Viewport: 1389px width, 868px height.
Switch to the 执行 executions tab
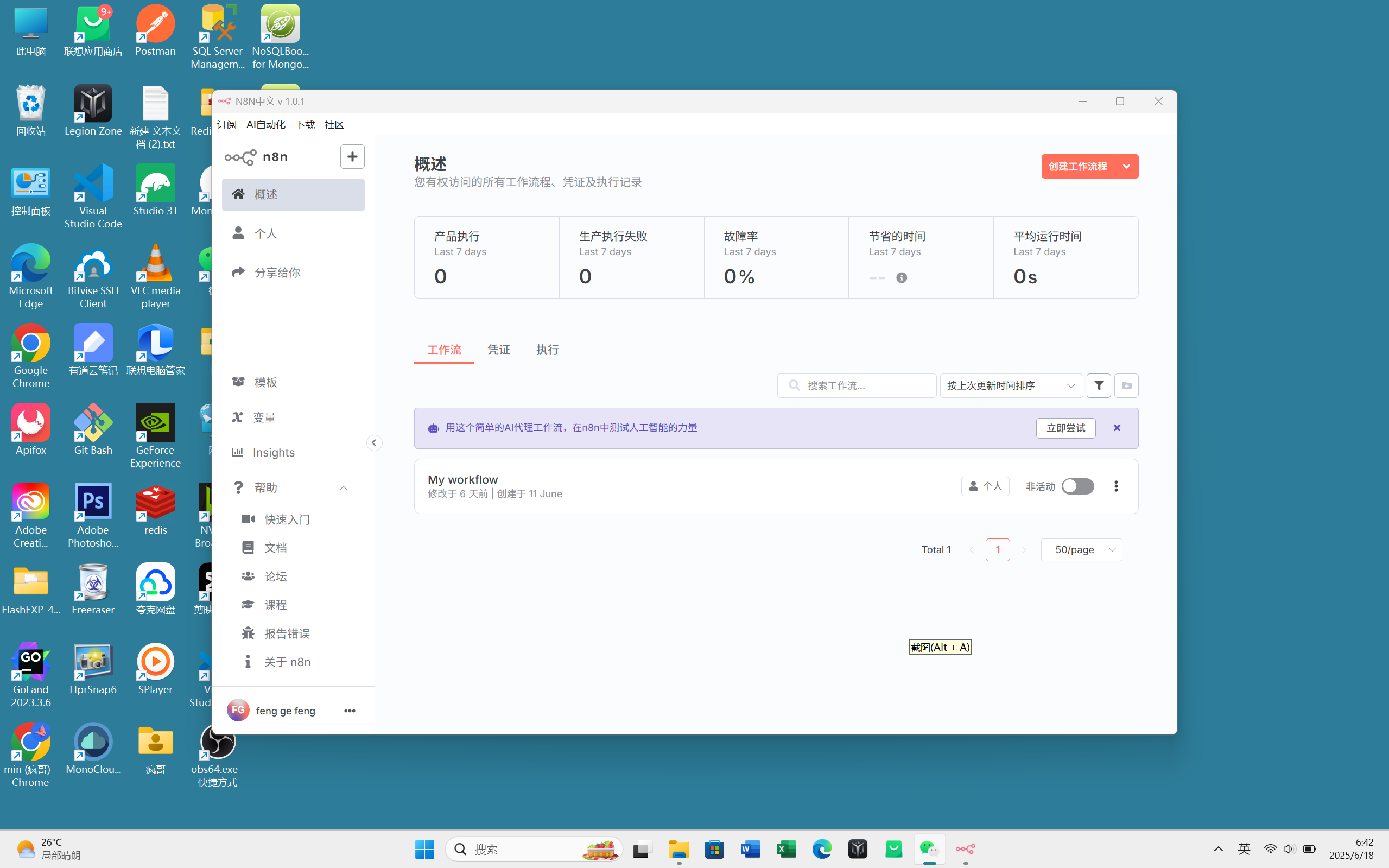click(547, 350)
